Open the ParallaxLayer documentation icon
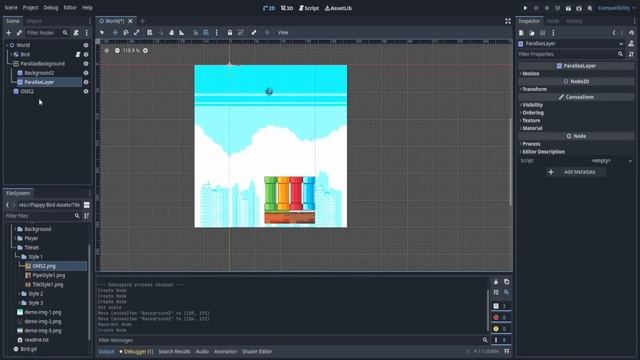Image resolution: width=640 pixels, height=360 pixels. [x=631, y=44]
